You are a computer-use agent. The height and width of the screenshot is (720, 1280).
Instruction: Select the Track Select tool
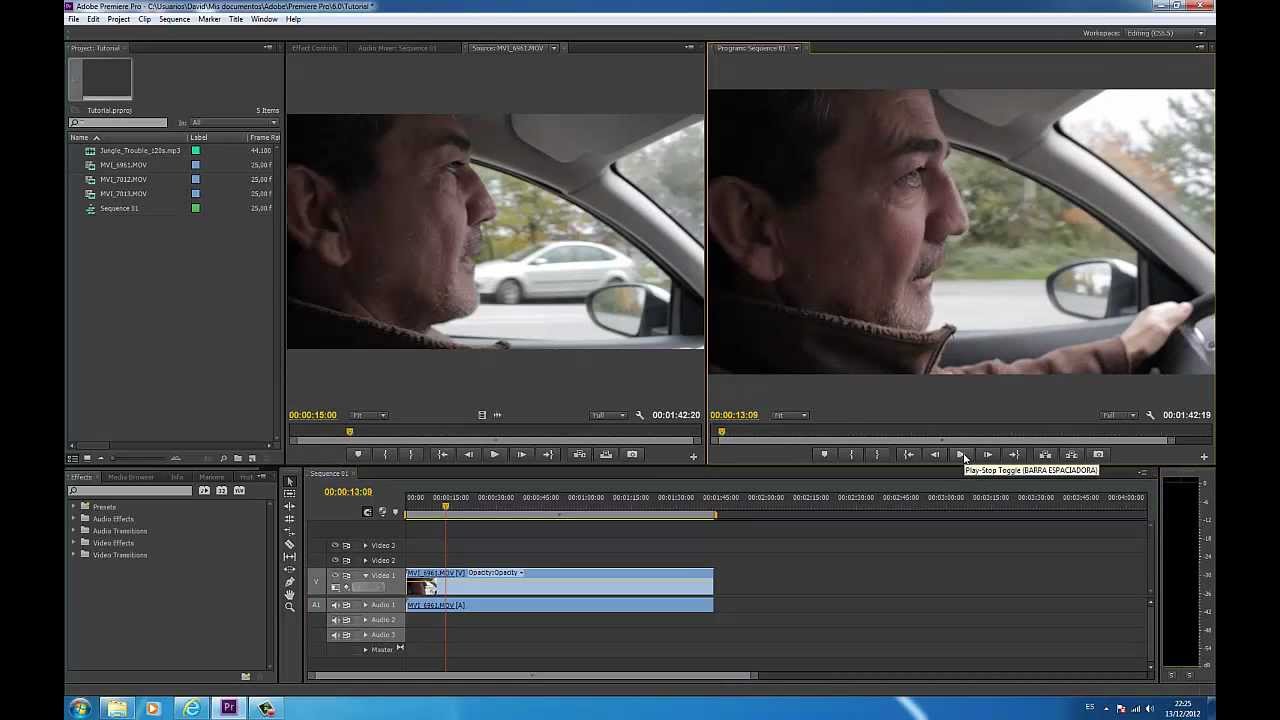coord(290,494)
